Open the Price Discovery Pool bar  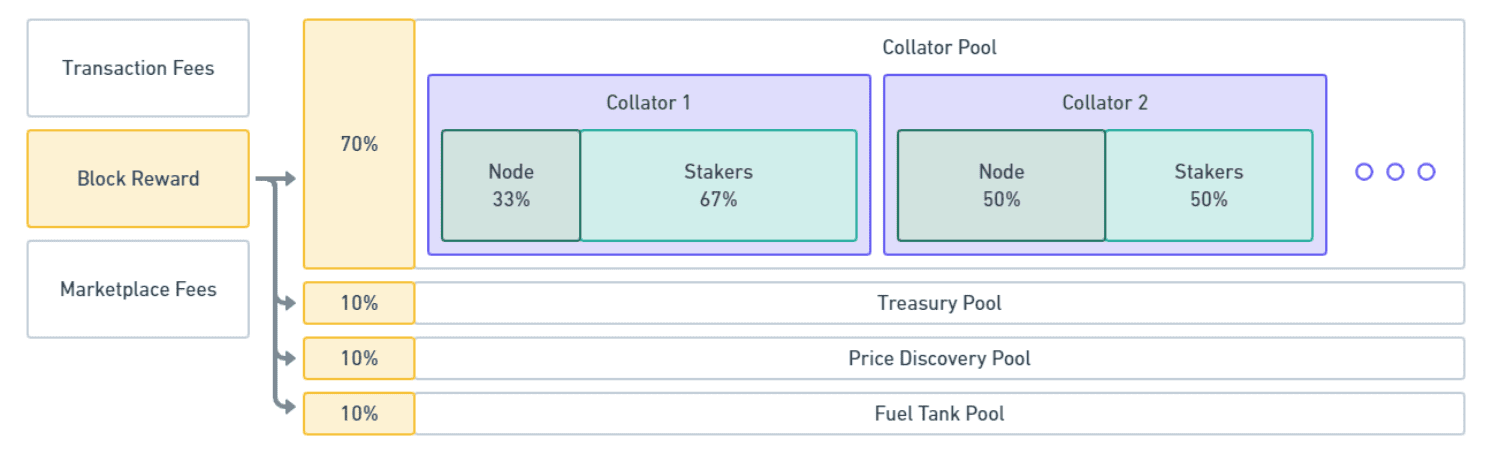(939, 358)
